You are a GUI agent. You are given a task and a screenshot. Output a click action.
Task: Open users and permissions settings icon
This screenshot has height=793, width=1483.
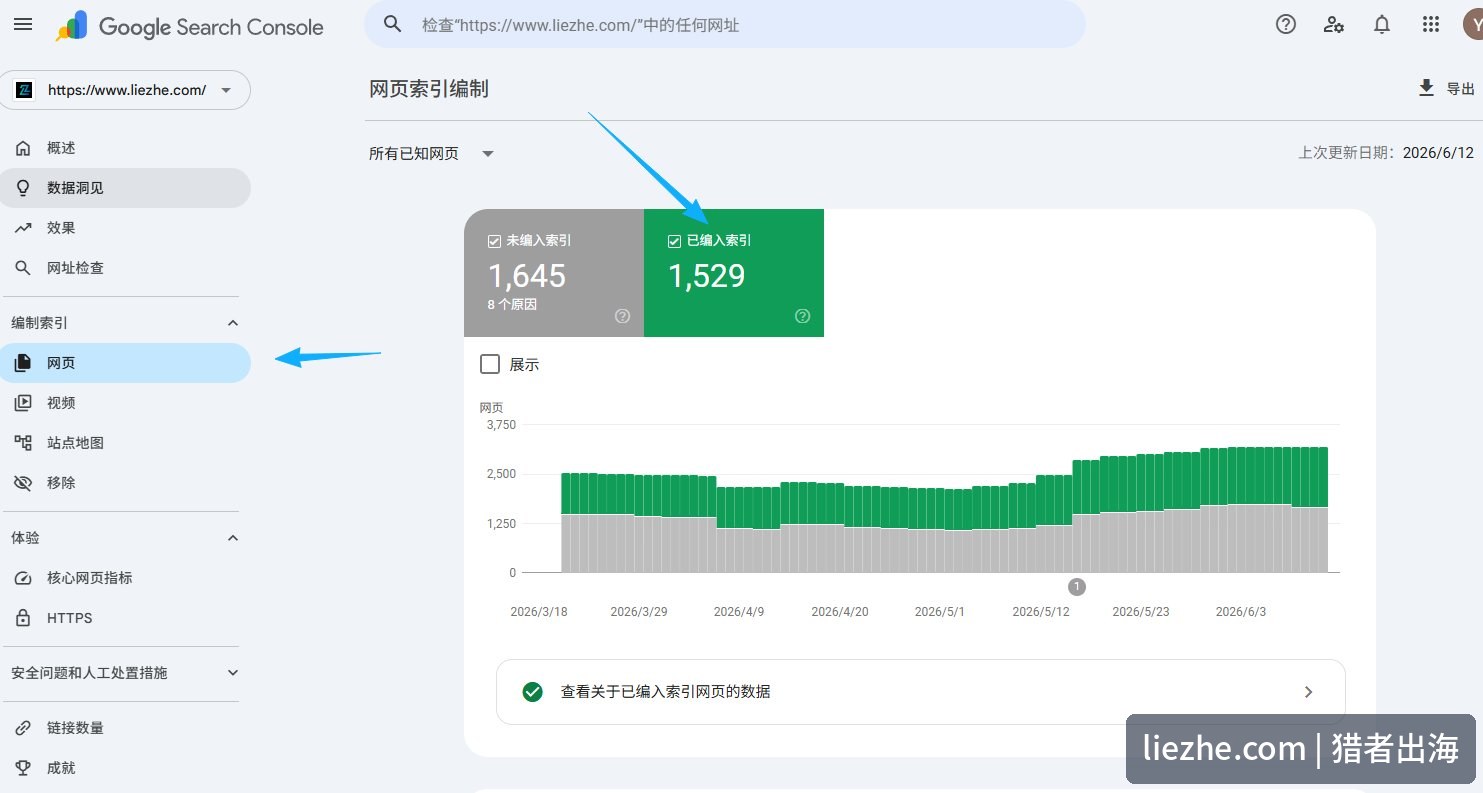(x=1334, y=25)
